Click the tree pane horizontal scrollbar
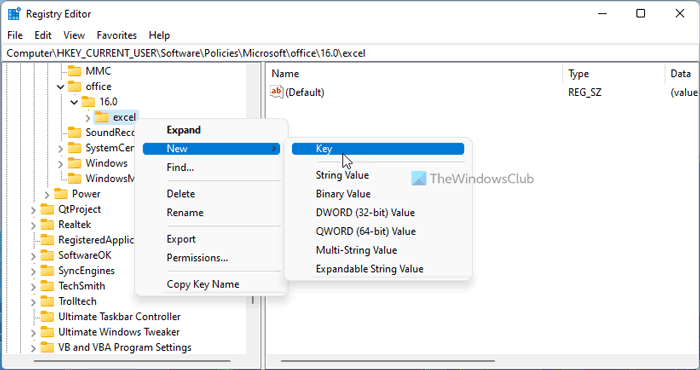The image size is (700, 370). coord(132,361)
